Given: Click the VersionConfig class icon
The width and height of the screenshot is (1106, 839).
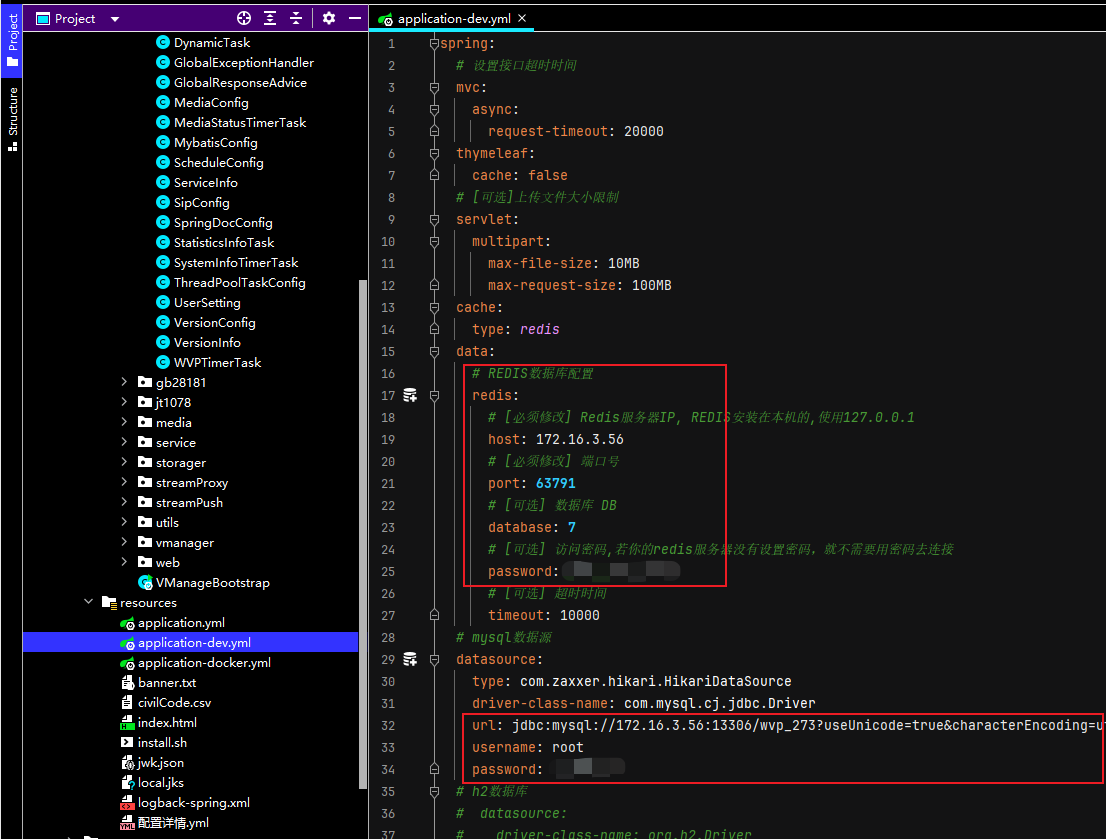Looking at the screenshot, I should coord(163,322).
